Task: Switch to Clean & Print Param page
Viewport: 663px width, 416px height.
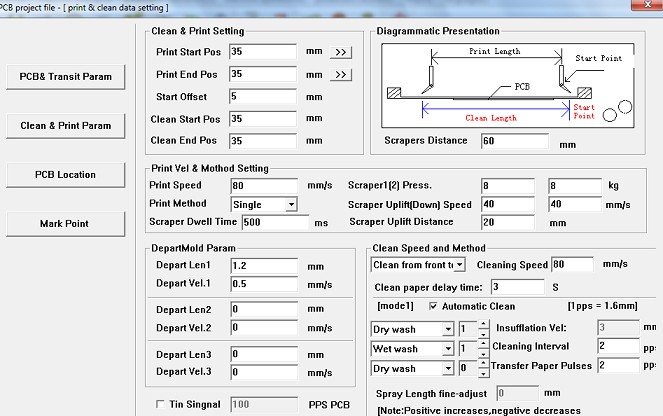Action: tap(65, 126)
